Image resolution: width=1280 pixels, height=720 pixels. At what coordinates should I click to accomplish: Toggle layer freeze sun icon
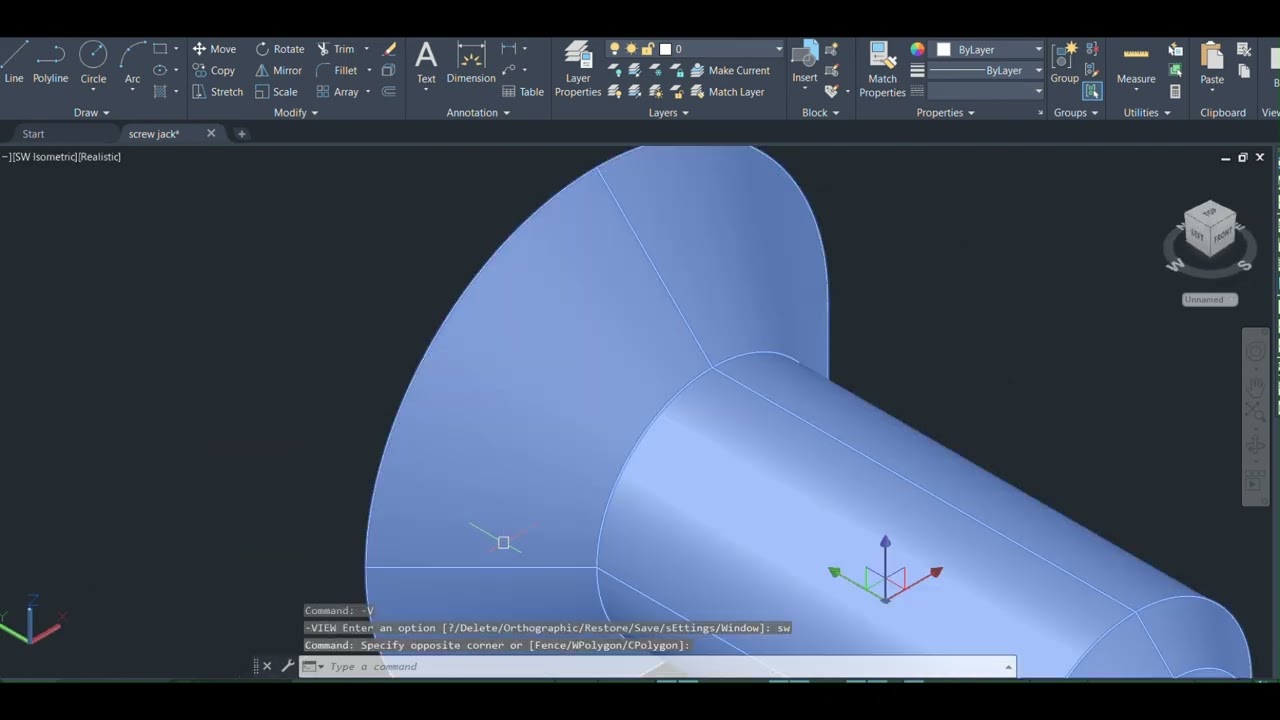(631, 49)
